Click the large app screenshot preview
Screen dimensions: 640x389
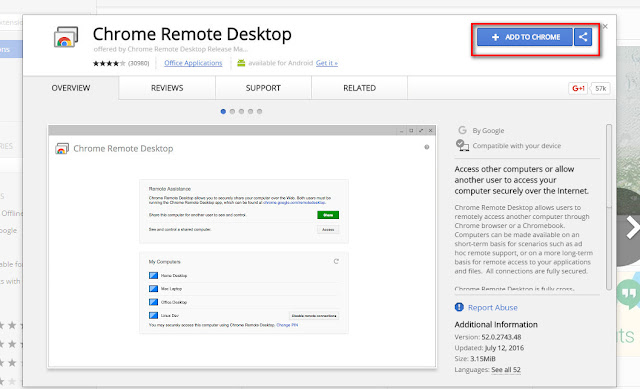(x=242, y=247)
